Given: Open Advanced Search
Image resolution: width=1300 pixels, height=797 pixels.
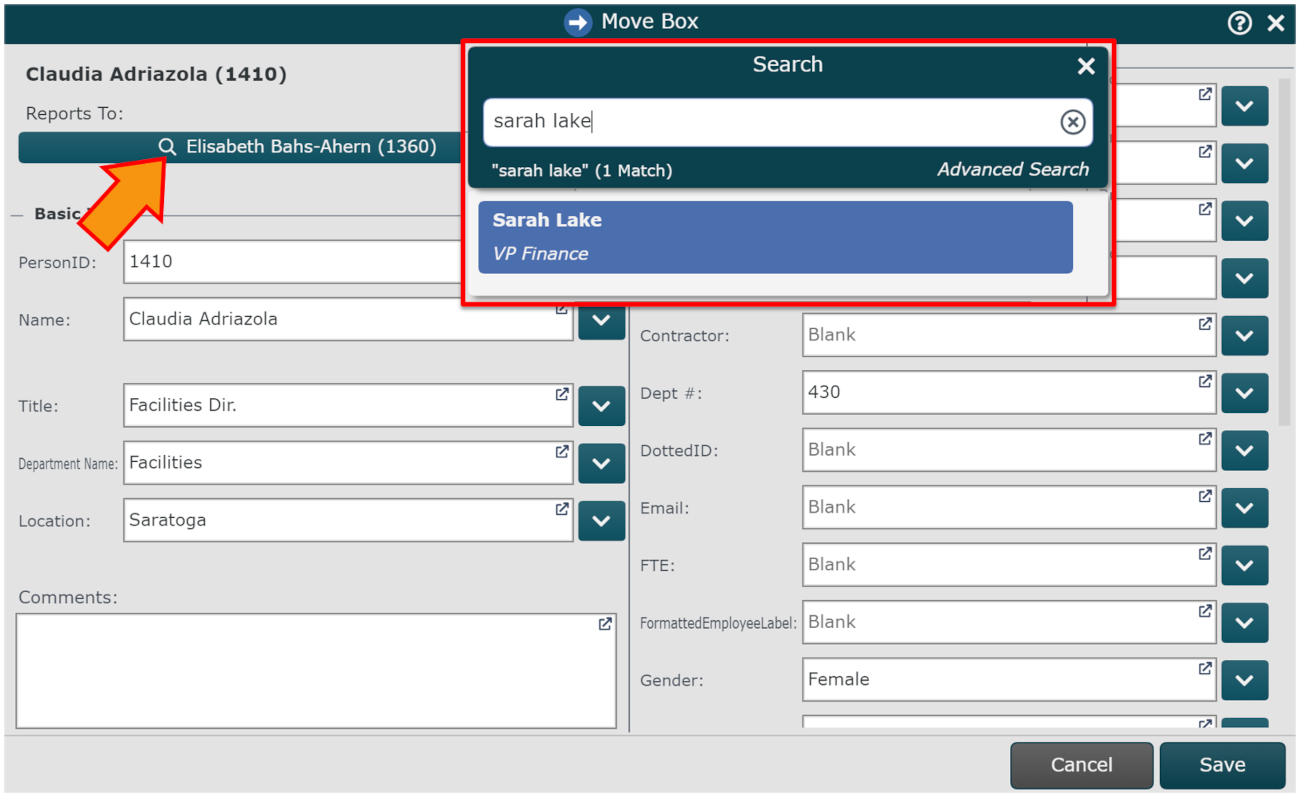Looking at the screenshot, I should (x=1013, y=170).
